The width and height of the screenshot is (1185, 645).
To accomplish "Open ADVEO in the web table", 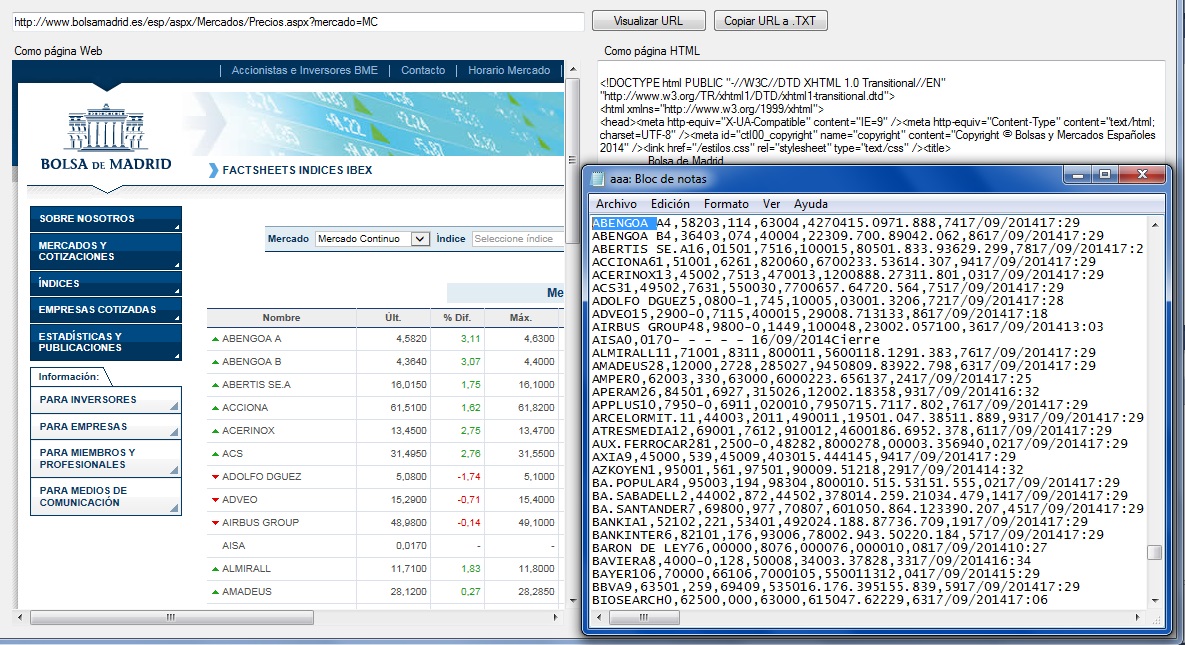I will (x=240, y=500).
